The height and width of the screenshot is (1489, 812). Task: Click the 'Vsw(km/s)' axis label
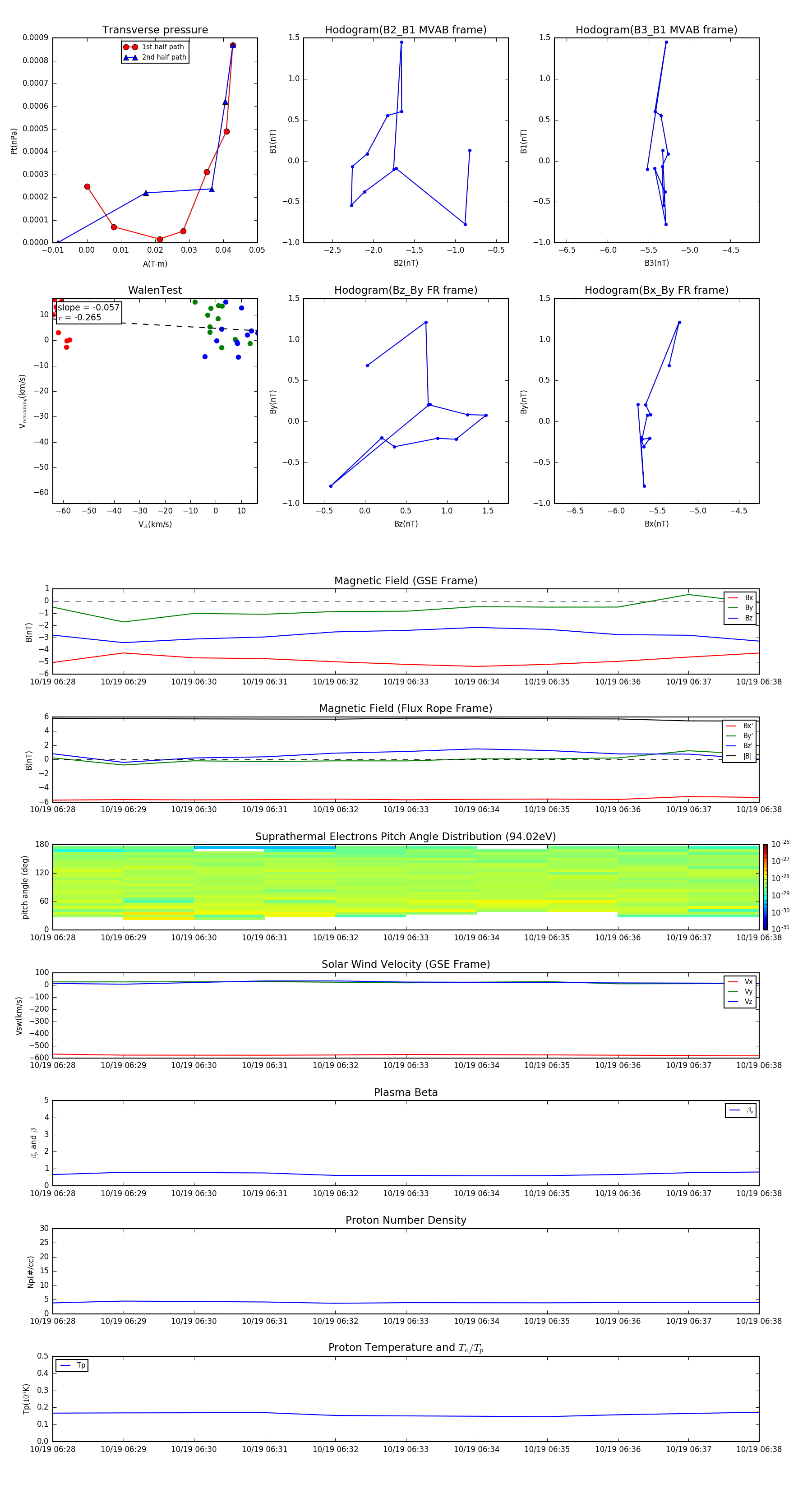pyautogui.click(x=19, y=1016)
